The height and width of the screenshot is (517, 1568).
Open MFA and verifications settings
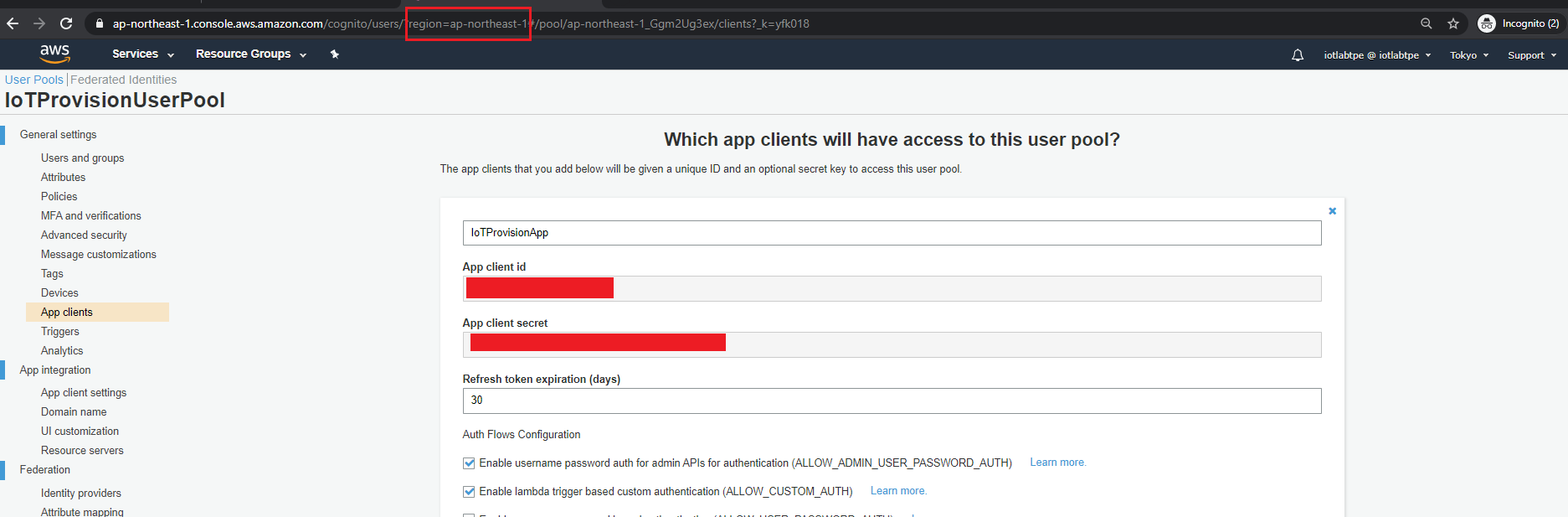click(91, 216)
